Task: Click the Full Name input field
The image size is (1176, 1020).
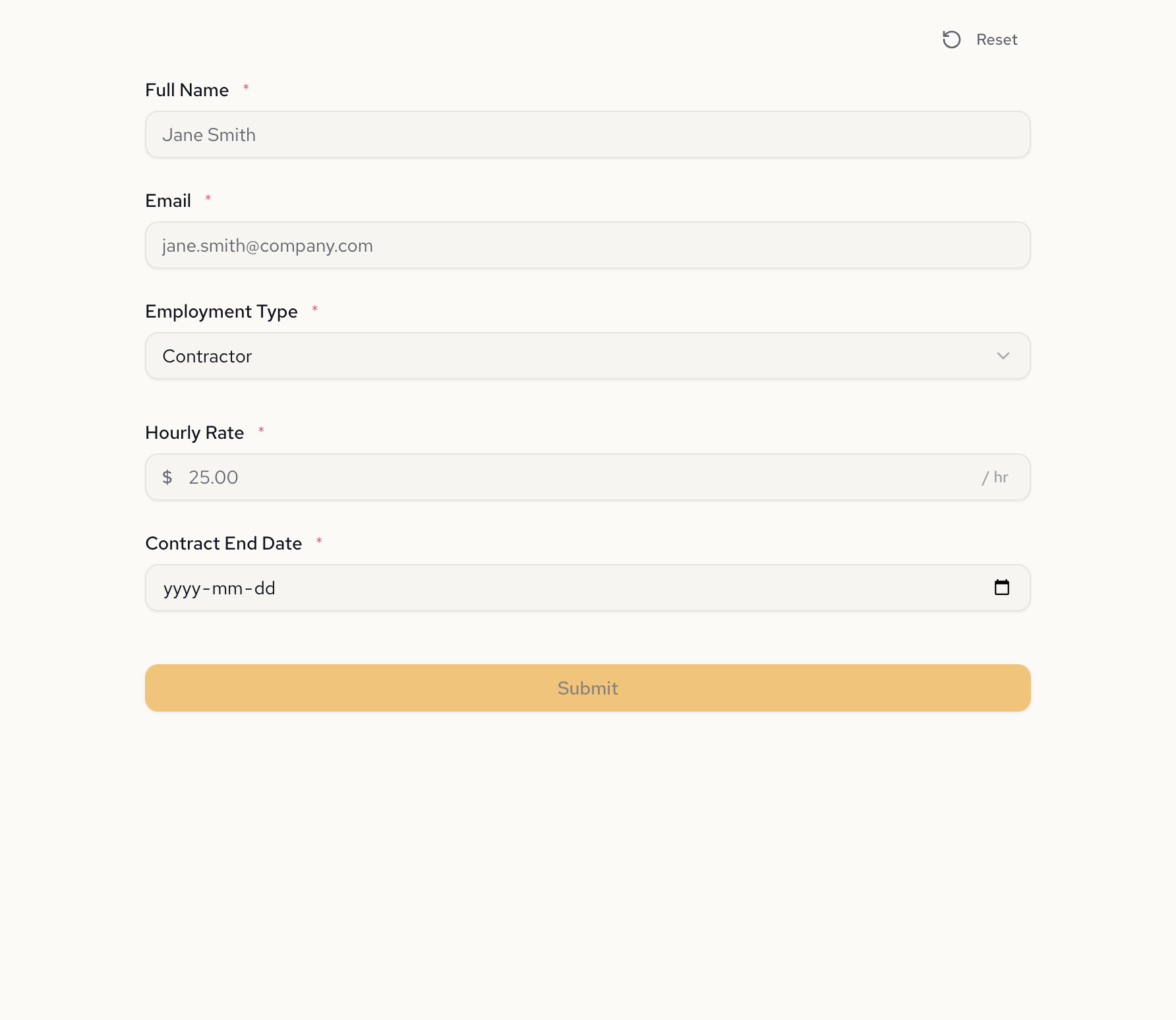Action: [x=587, y=134]
